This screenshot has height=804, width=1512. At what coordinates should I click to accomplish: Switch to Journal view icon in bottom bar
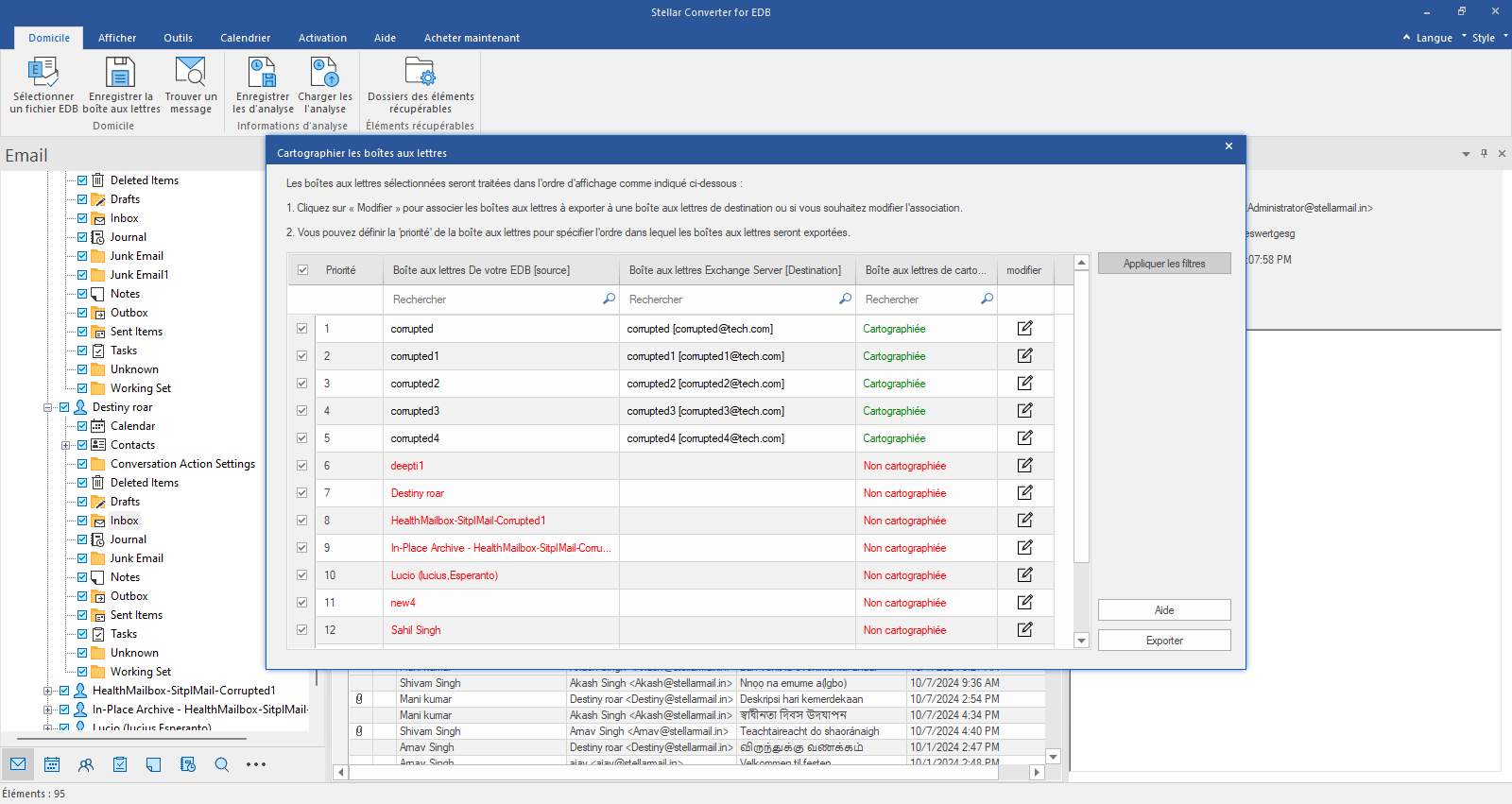(188, 764)
